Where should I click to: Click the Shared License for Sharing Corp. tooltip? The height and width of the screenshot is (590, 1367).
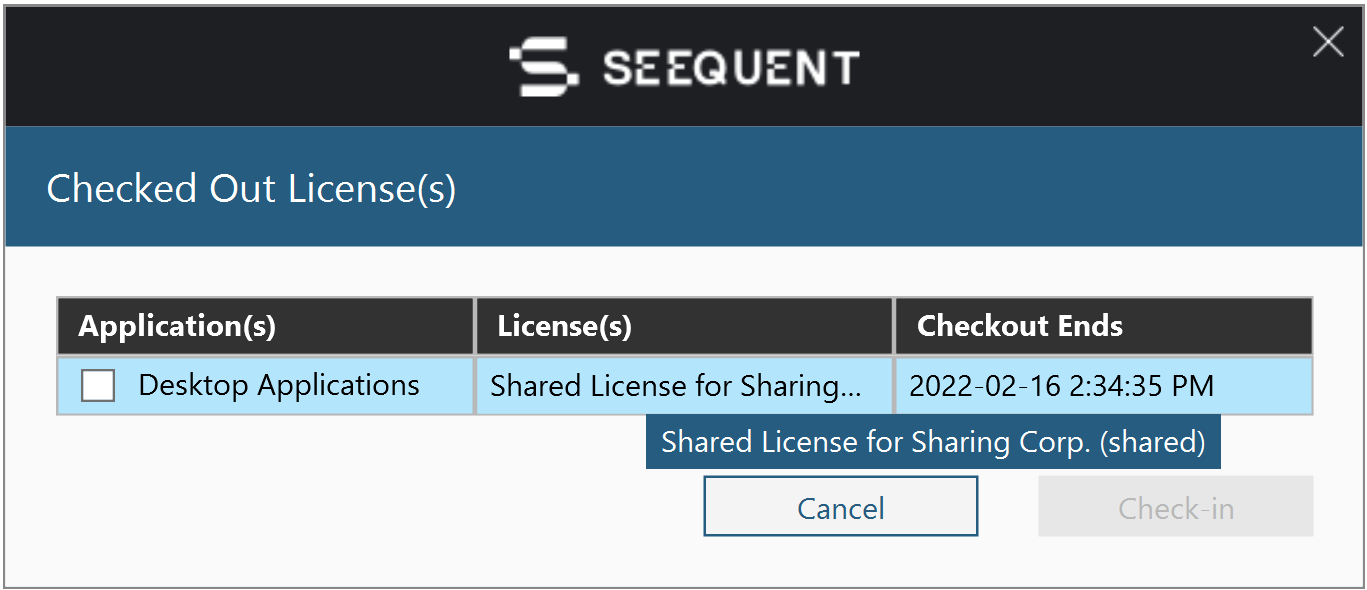pyautogui.click(x=933, y=442)
